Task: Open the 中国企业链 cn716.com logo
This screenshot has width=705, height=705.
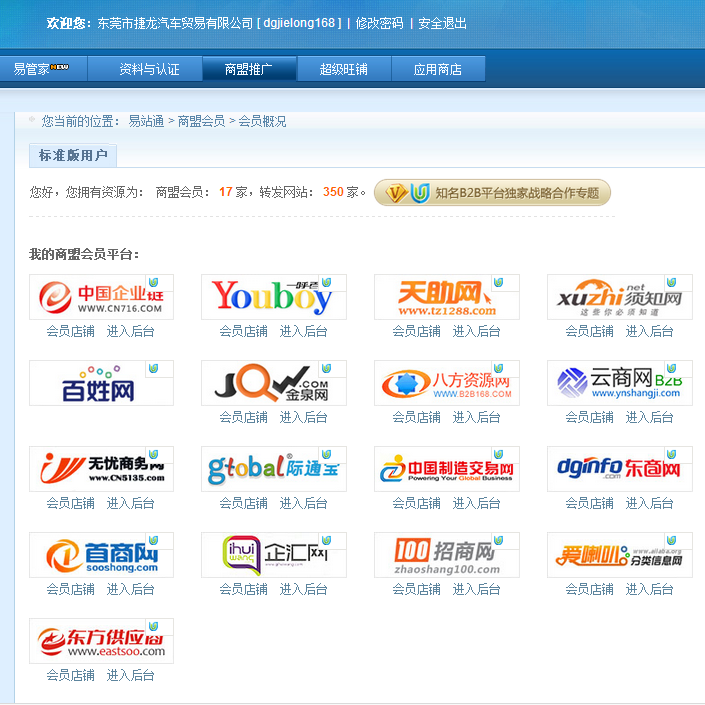Action: (x=101, y=297)
